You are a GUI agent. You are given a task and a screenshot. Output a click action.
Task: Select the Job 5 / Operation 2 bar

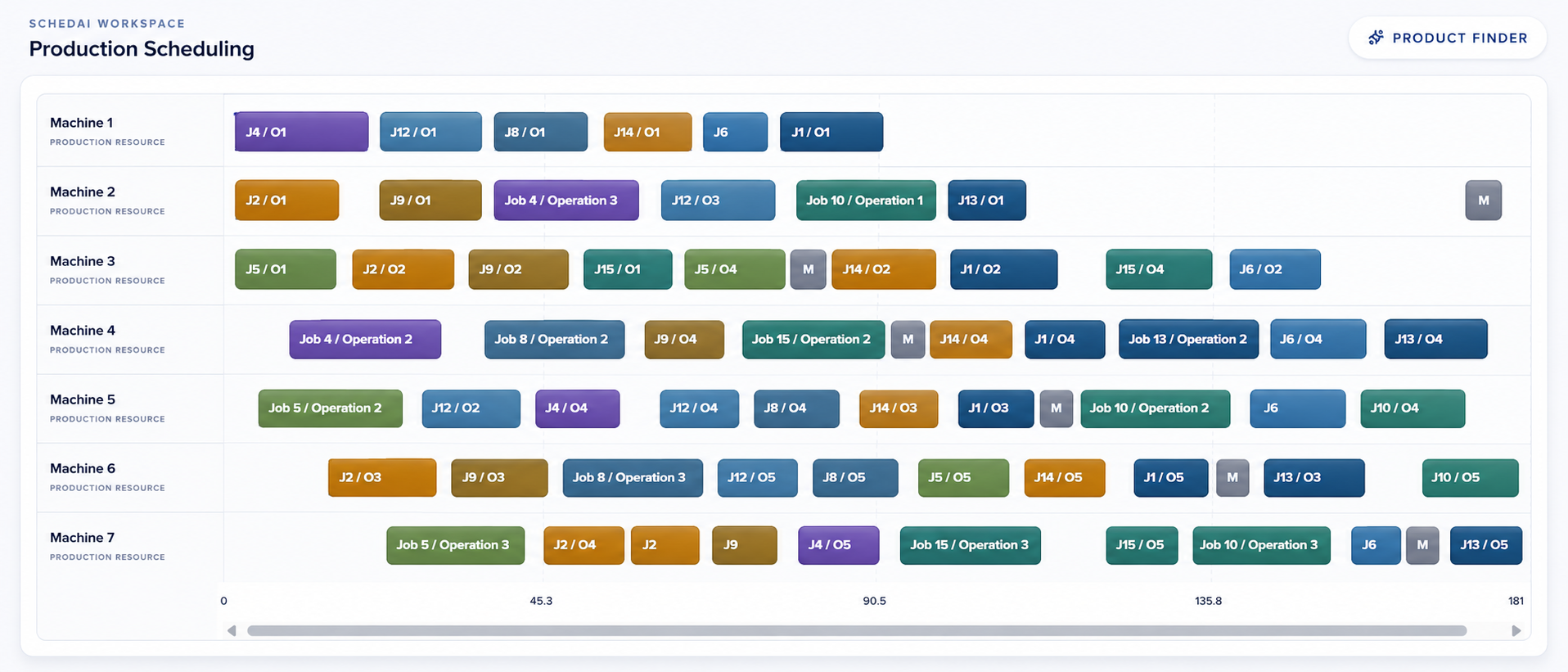point(331,408)
